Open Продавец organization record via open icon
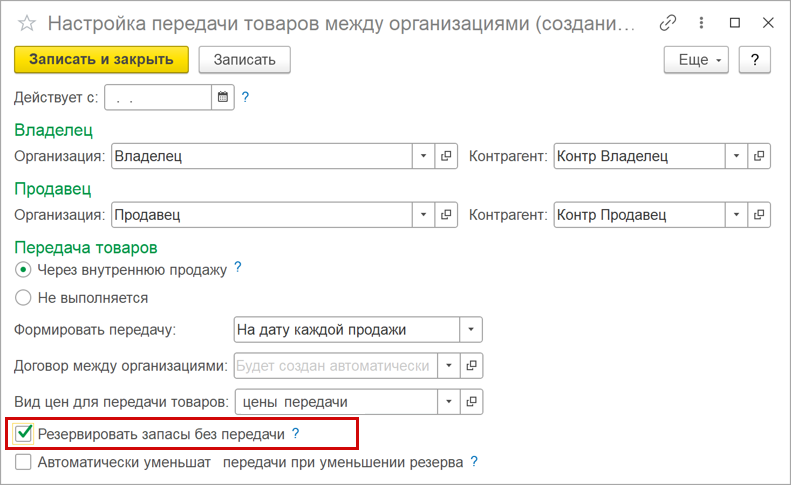Viewport: 791px width, 485px height. point(446,214)
